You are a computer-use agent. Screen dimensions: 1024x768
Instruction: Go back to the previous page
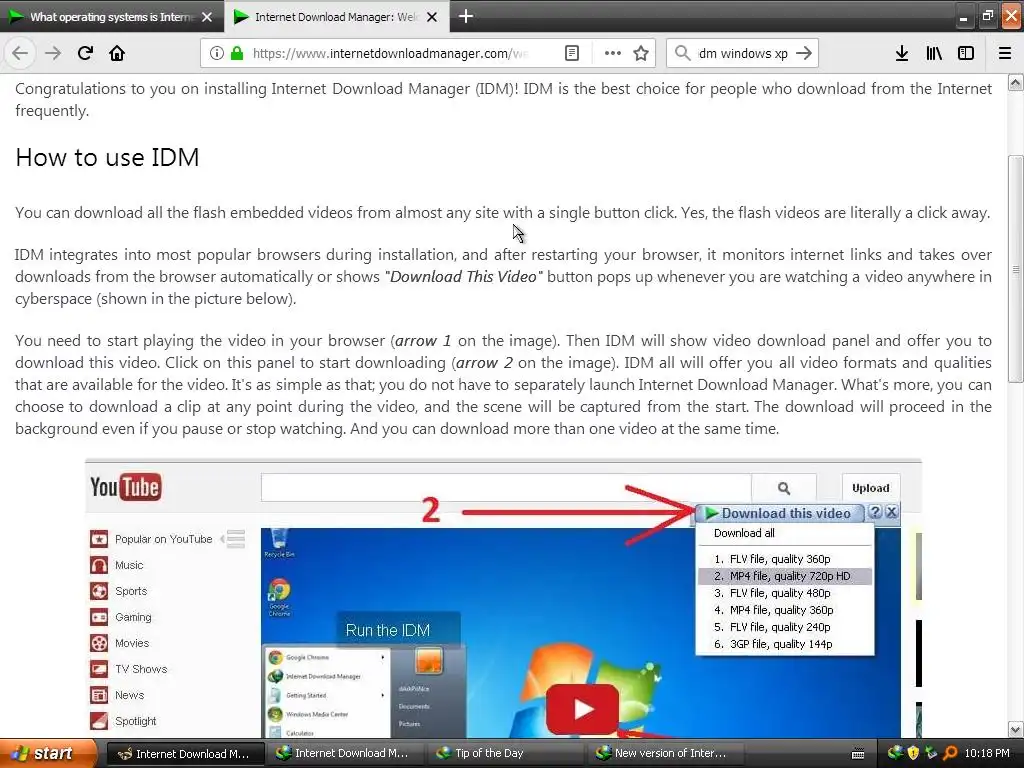tap(20, 53)
